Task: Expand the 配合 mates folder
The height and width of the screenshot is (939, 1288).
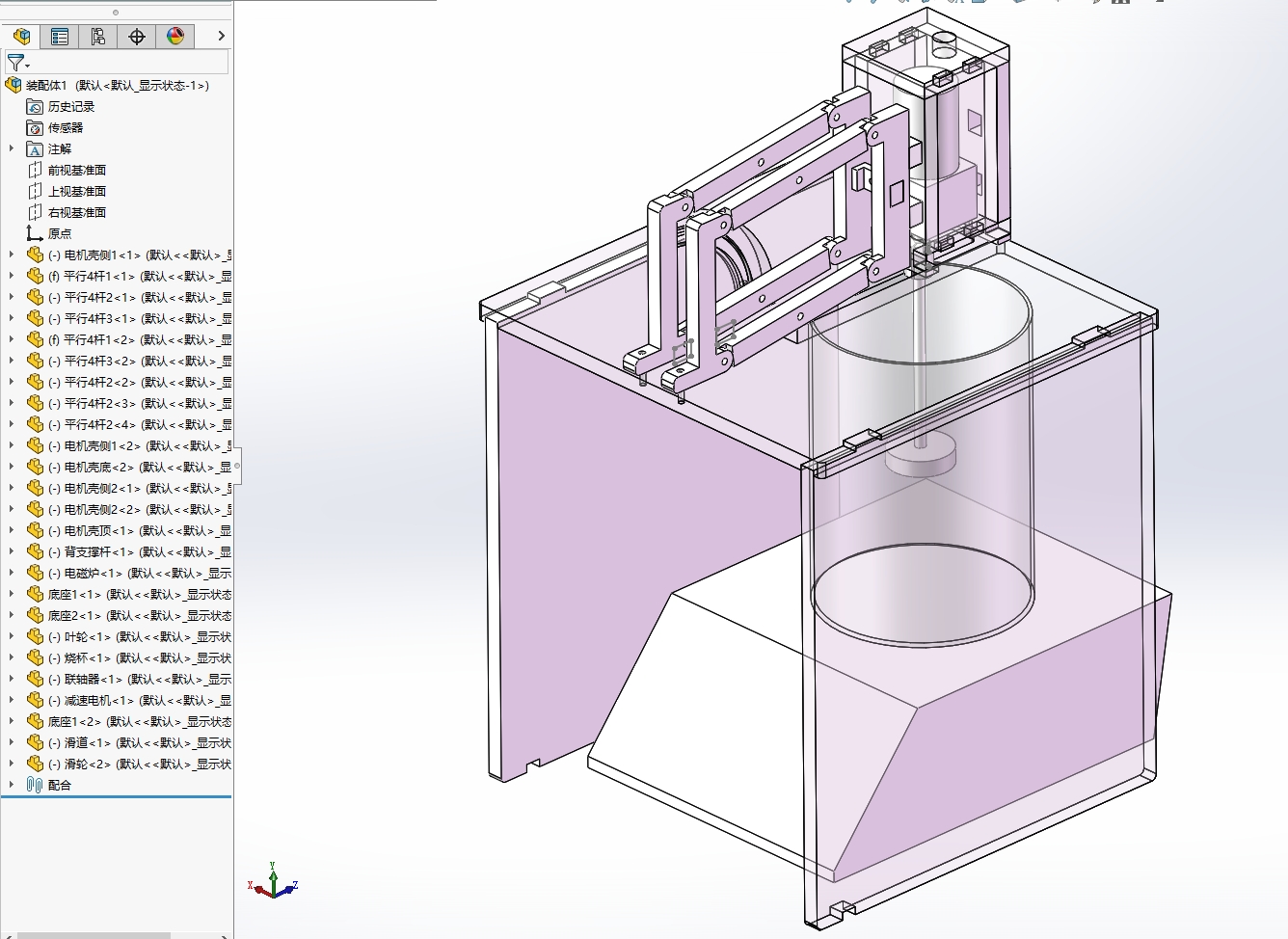Action: coord(12,785)
